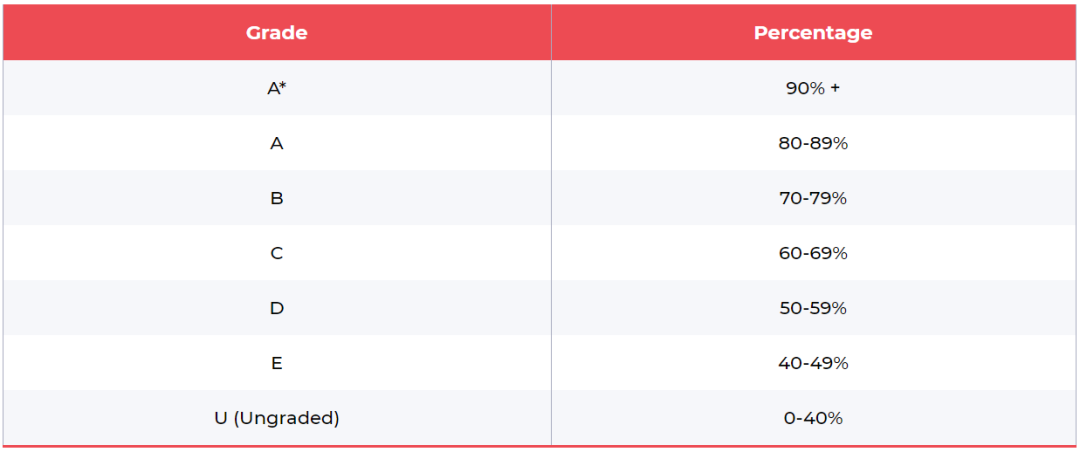
Task: Click the asterisk in the A* grade
Action: [284, 85]
